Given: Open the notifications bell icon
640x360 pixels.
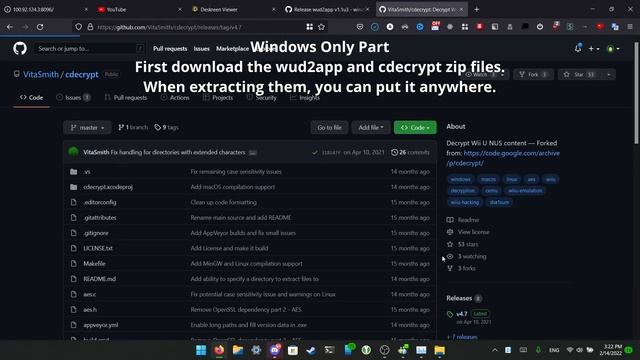Looking at the screenshot, I should coord(578,49).
